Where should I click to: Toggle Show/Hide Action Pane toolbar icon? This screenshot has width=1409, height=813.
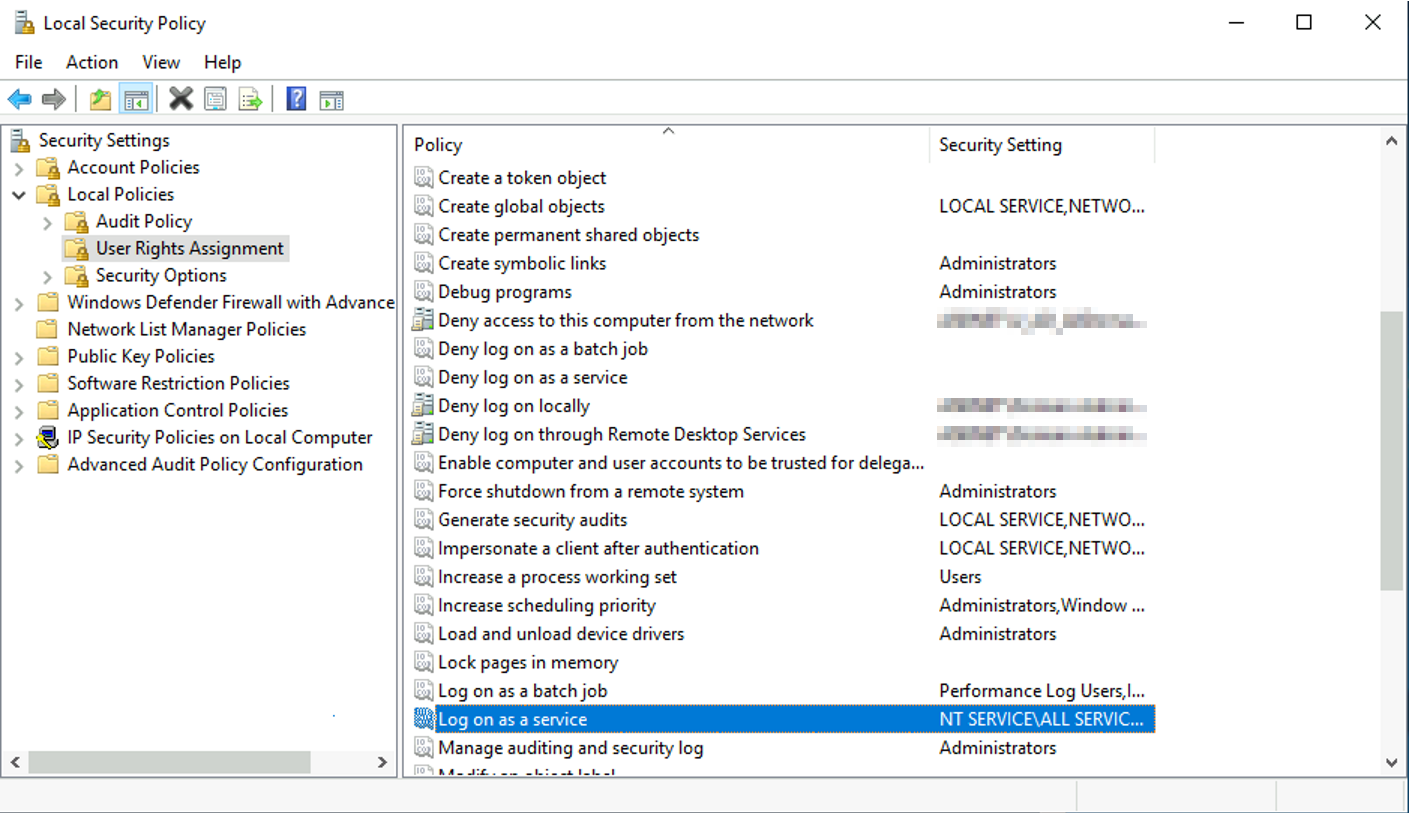(x=331, y=99)
